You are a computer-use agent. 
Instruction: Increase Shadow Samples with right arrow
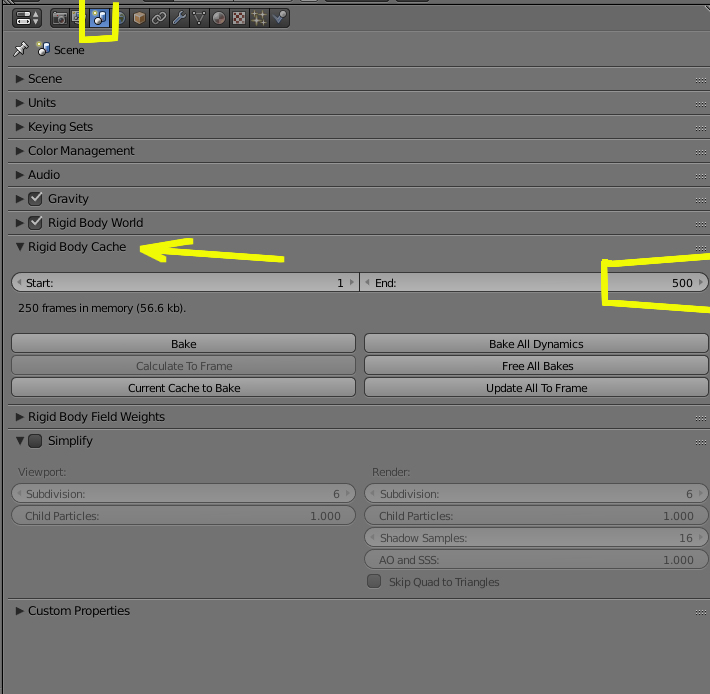pyautogui.click(x=701, y=538)
